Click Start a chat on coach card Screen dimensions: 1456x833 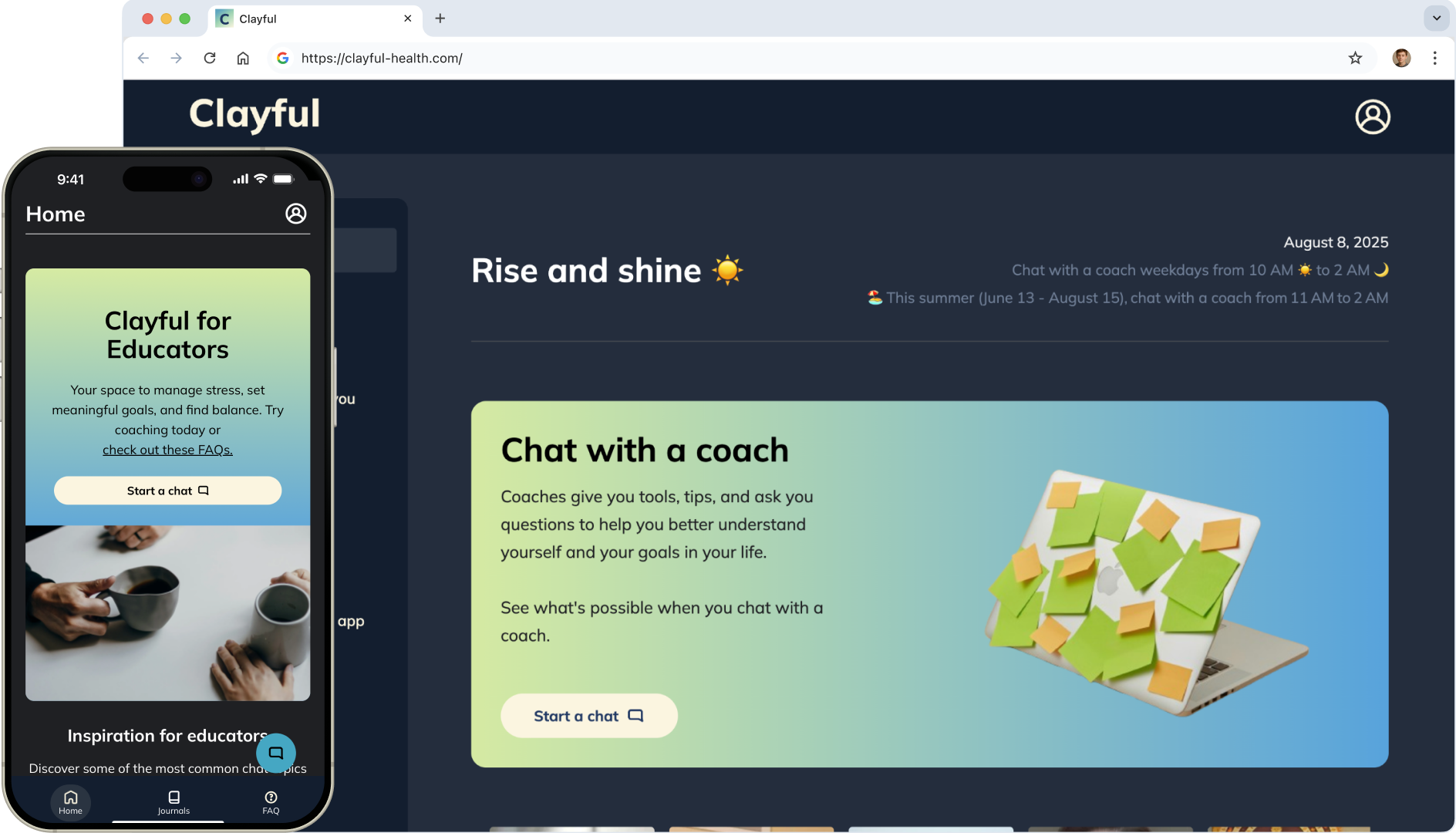pyautogui.click(x=589, y=716)
